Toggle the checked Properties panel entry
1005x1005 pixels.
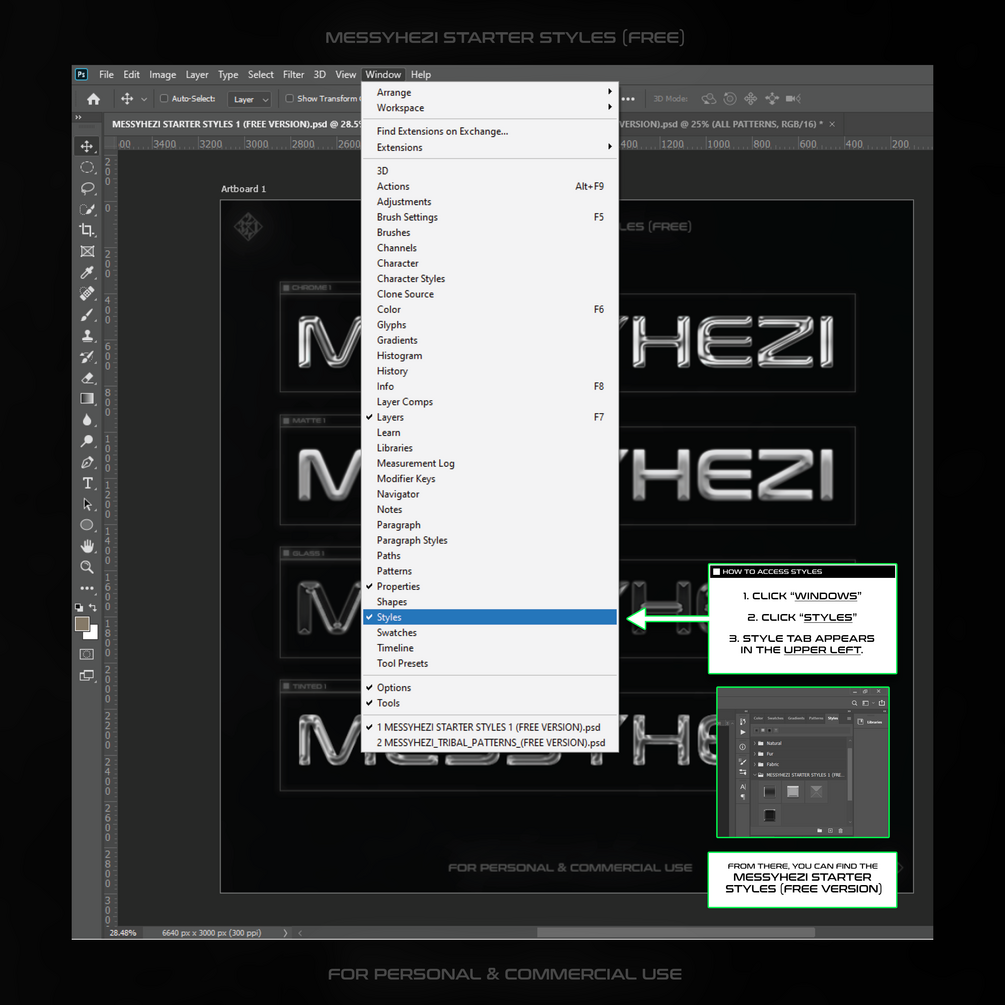490,586
